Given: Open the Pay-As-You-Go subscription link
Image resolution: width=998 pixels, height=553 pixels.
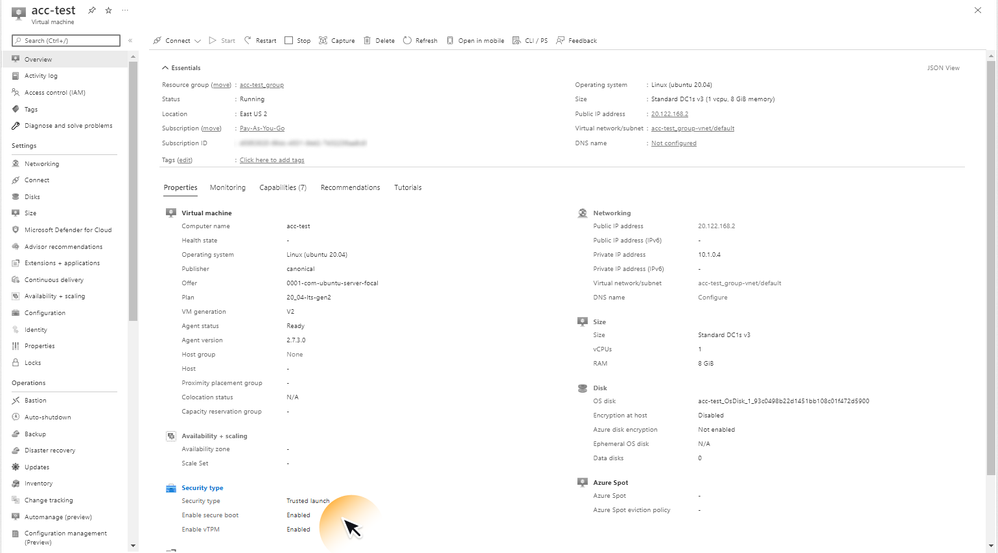Looking at the screenshot, I should pyautogui.click(x=262, y=128).
